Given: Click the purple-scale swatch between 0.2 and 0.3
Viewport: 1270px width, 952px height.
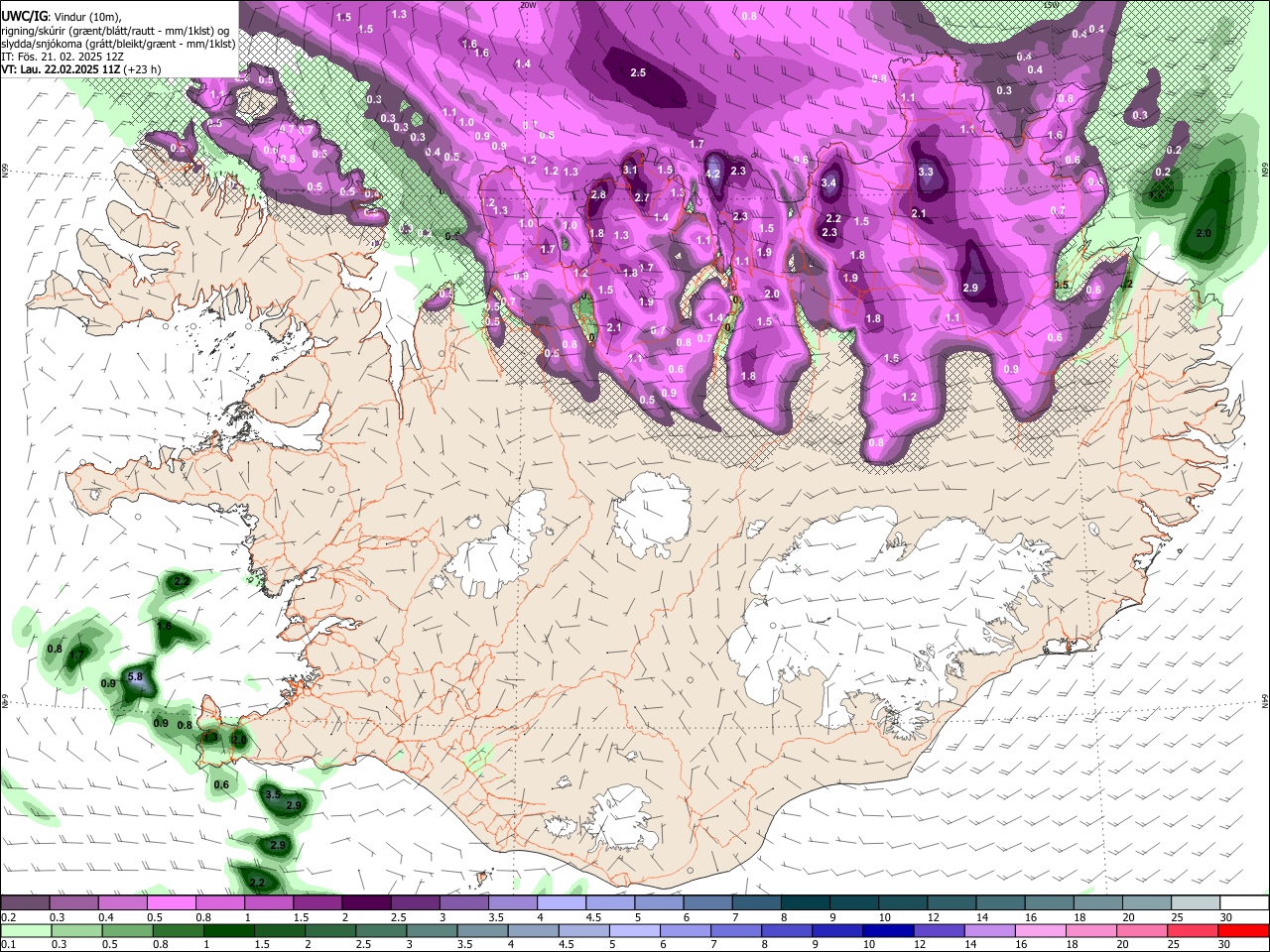Looking at the screenshot, I should pos(25,902).
